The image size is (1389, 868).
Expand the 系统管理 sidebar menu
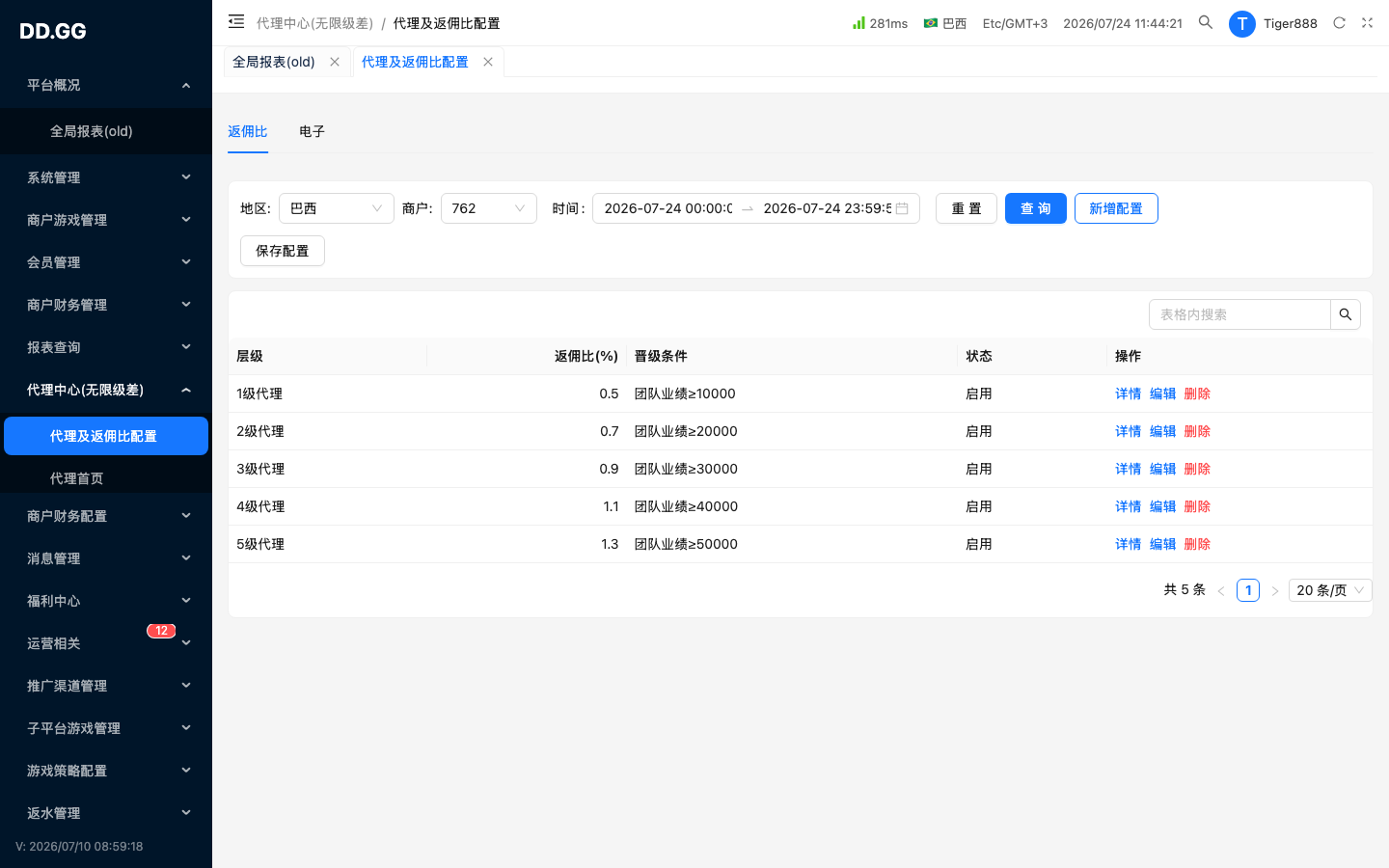tap(106, 177)
